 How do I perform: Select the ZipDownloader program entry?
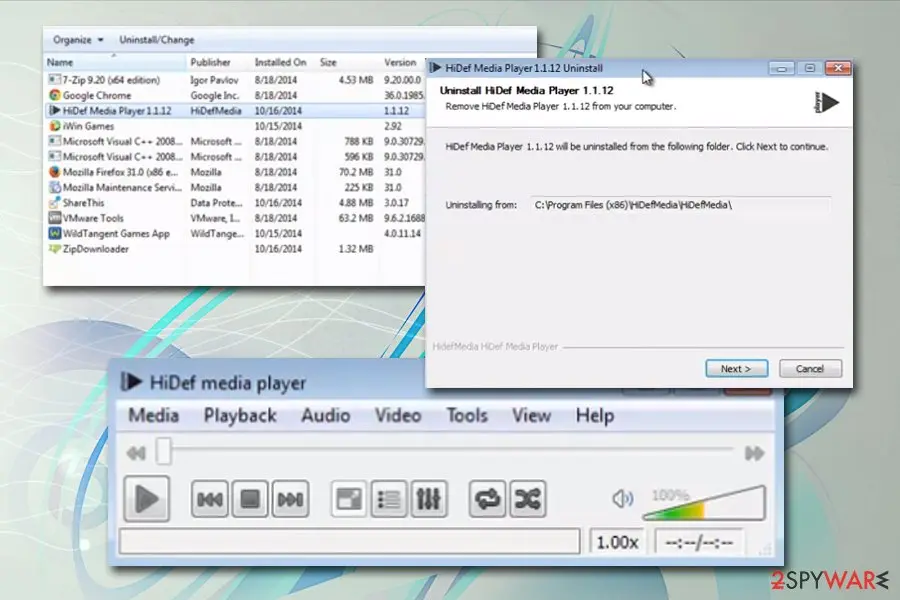(235, 249)
